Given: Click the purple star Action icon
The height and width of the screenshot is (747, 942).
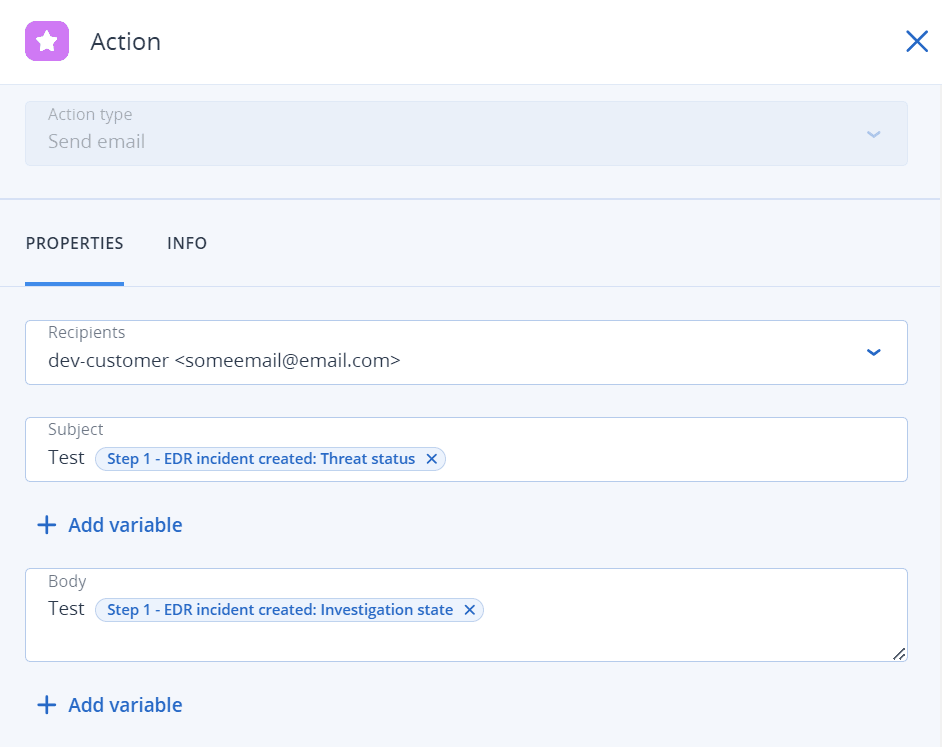Looking at the screenshot, I should click(x=47, y=41).
